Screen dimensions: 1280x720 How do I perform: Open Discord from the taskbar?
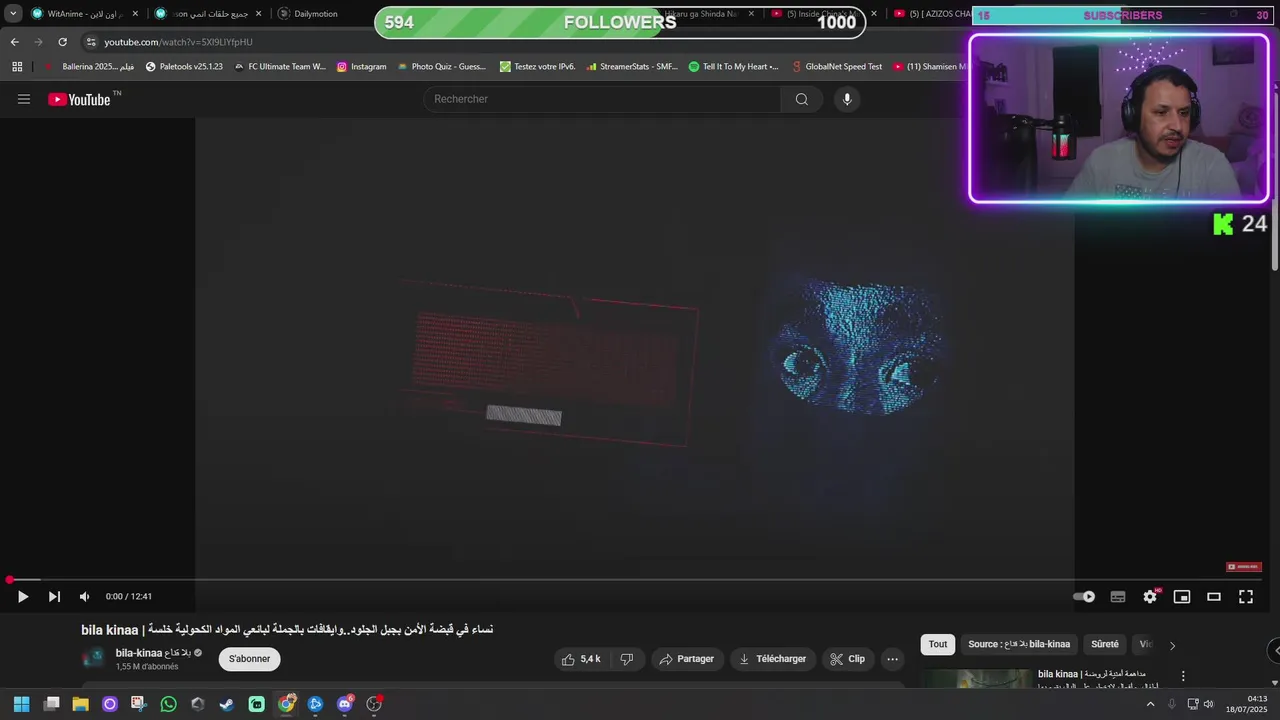click(345, 704)
